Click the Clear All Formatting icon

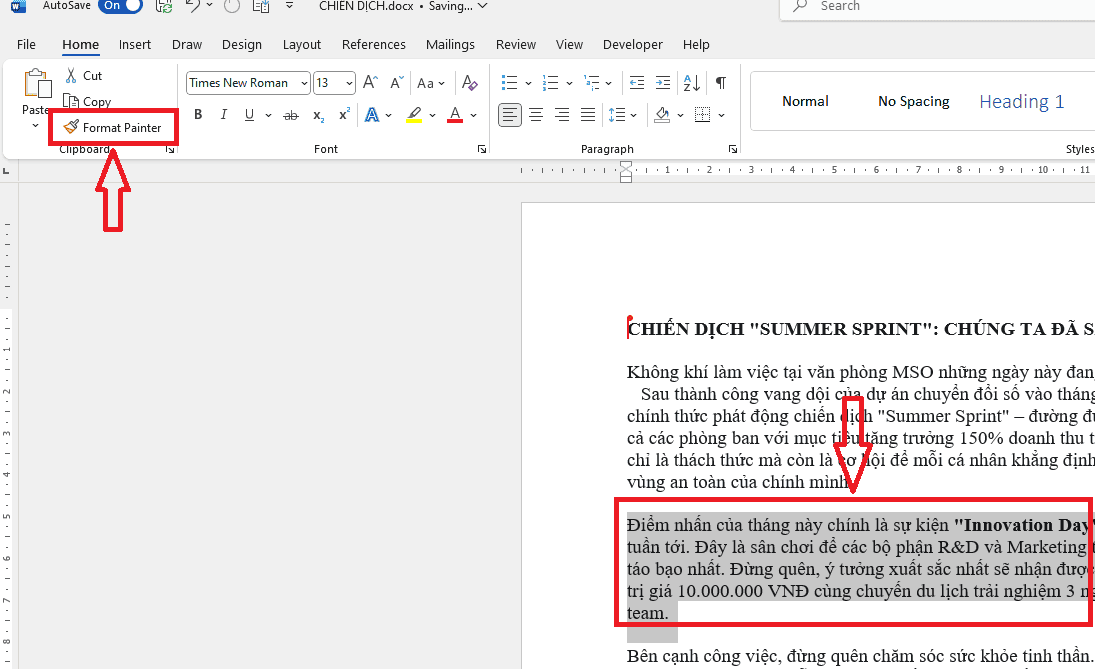click(469, 83)
